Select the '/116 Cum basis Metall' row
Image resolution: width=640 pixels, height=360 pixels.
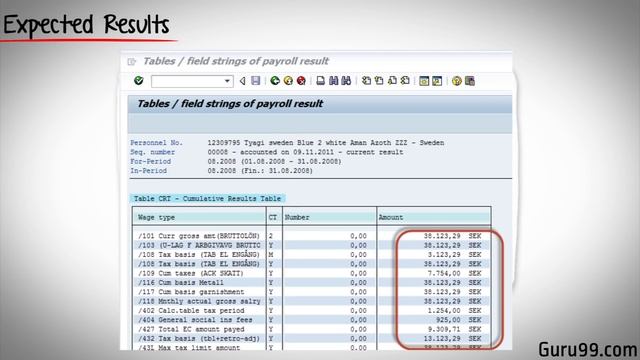(311, 282)
